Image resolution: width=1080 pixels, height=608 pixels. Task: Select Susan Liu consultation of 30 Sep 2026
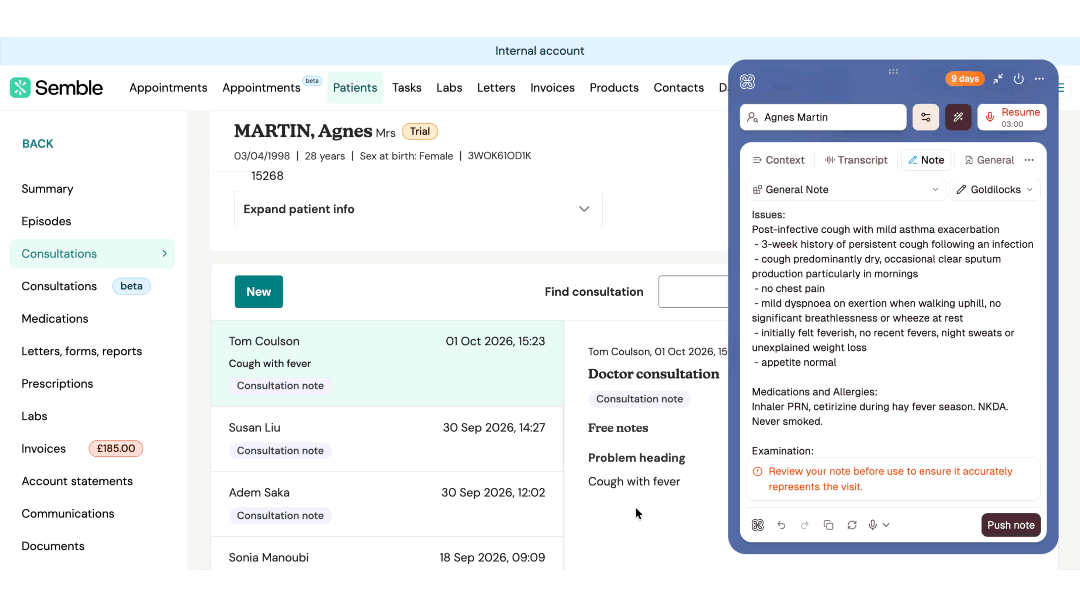[387, 439]
